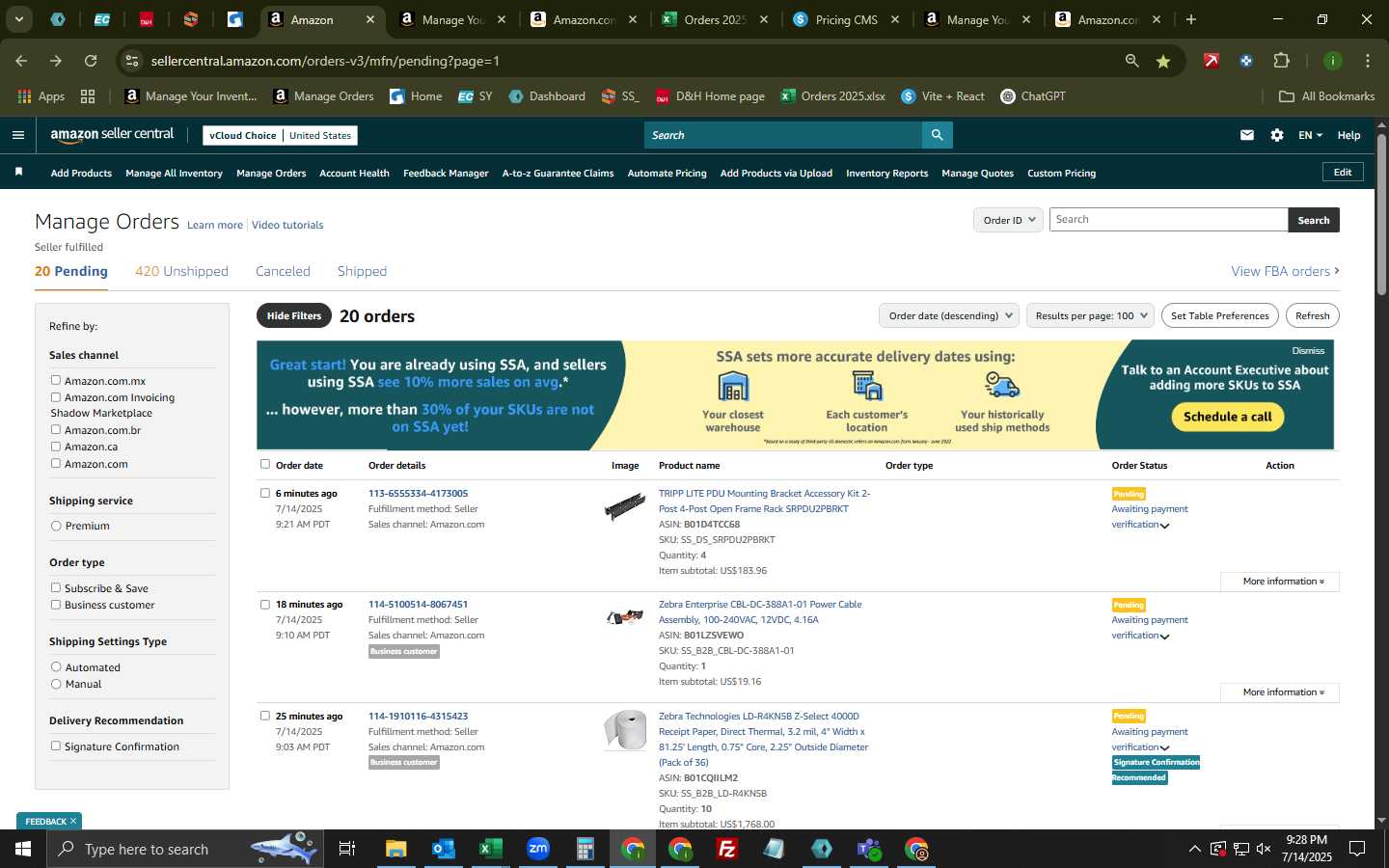
Task: Click the Set Table Preferences button
Action: [x=1219, y=315]
